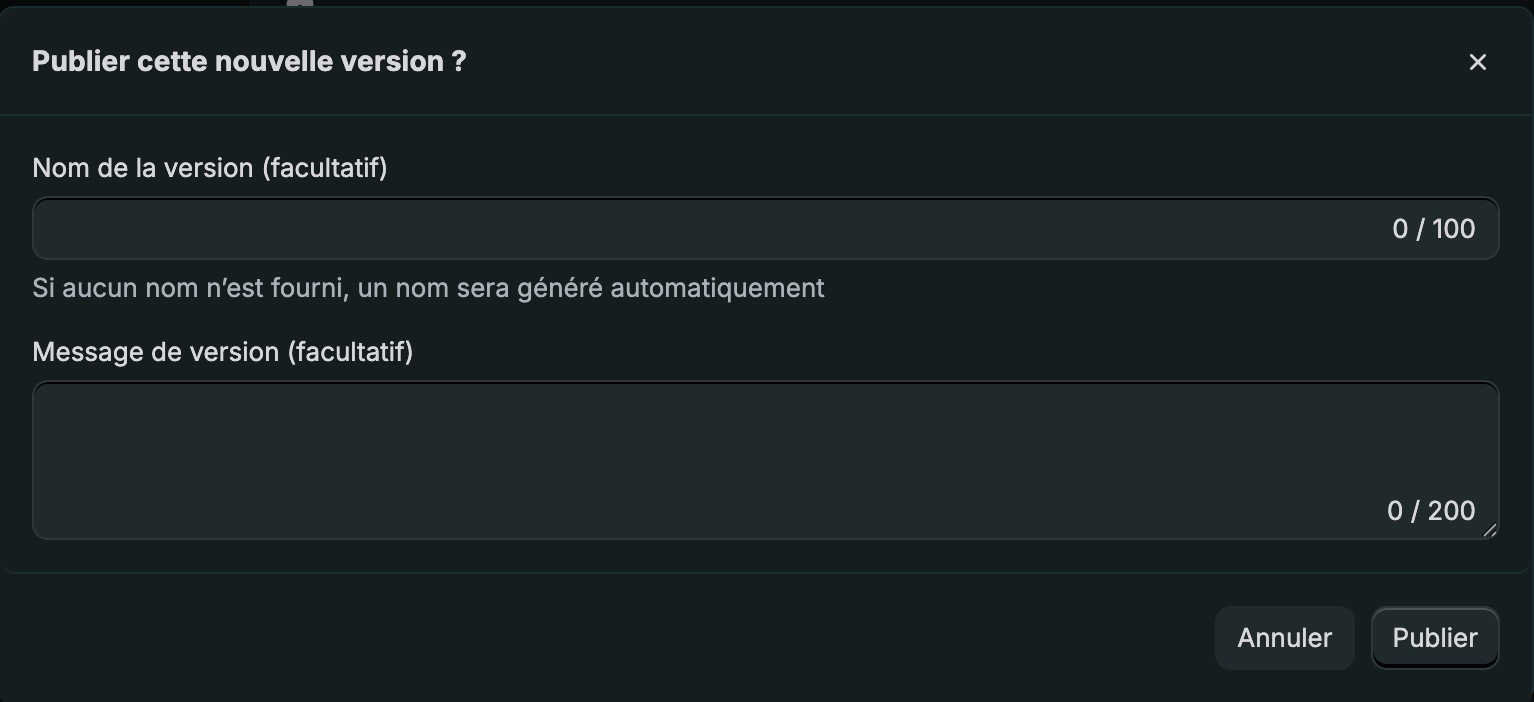The image size is (1534, 702).
Task: Select the 100-character limit name field
Action: click(x=700, y=229)
